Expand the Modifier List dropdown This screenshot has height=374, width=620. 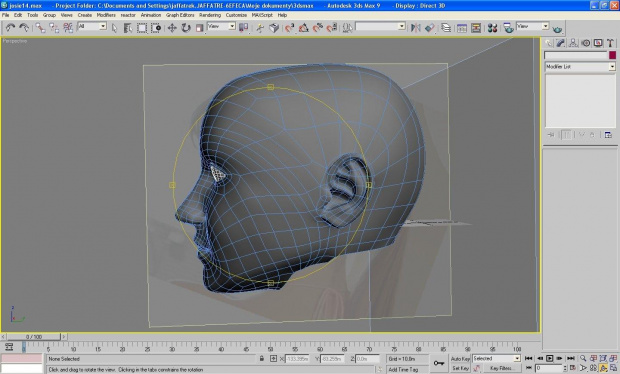point(612,66)
